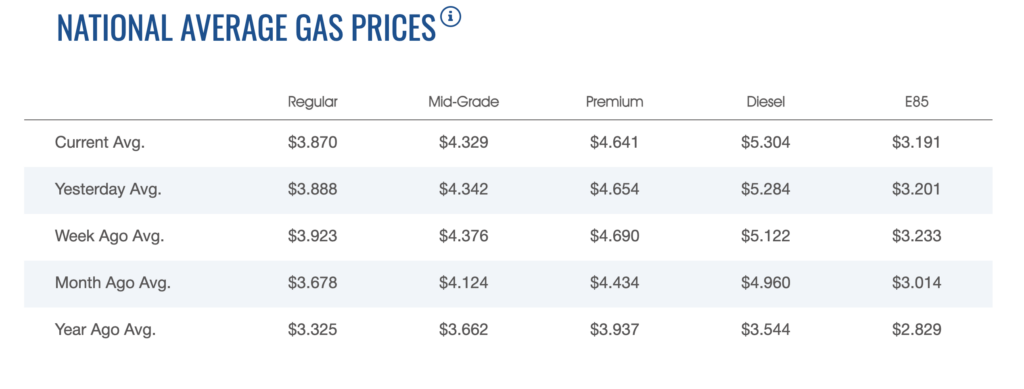Click the Month Ago Avg. row label
Screen dimensions: 1024x389
(x=112, y=283)
